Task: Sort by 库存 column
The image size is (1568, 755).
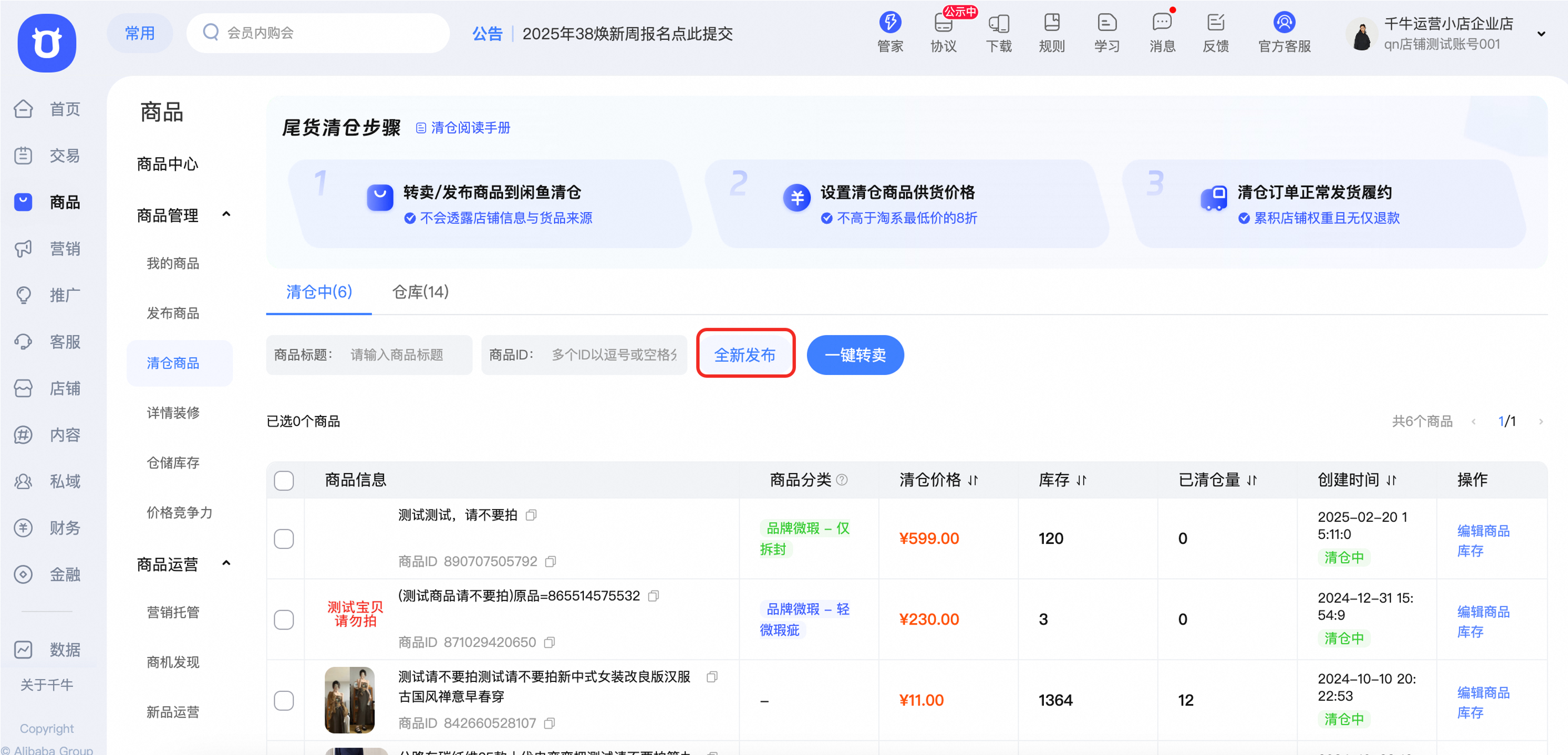Action: pyautogui.click(x=1081, y=481)
